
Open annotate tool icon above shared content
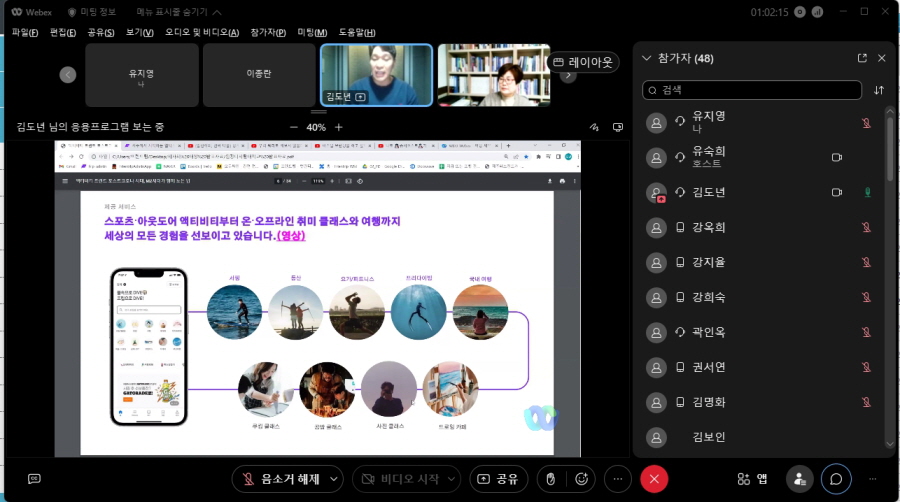(594, 127)
